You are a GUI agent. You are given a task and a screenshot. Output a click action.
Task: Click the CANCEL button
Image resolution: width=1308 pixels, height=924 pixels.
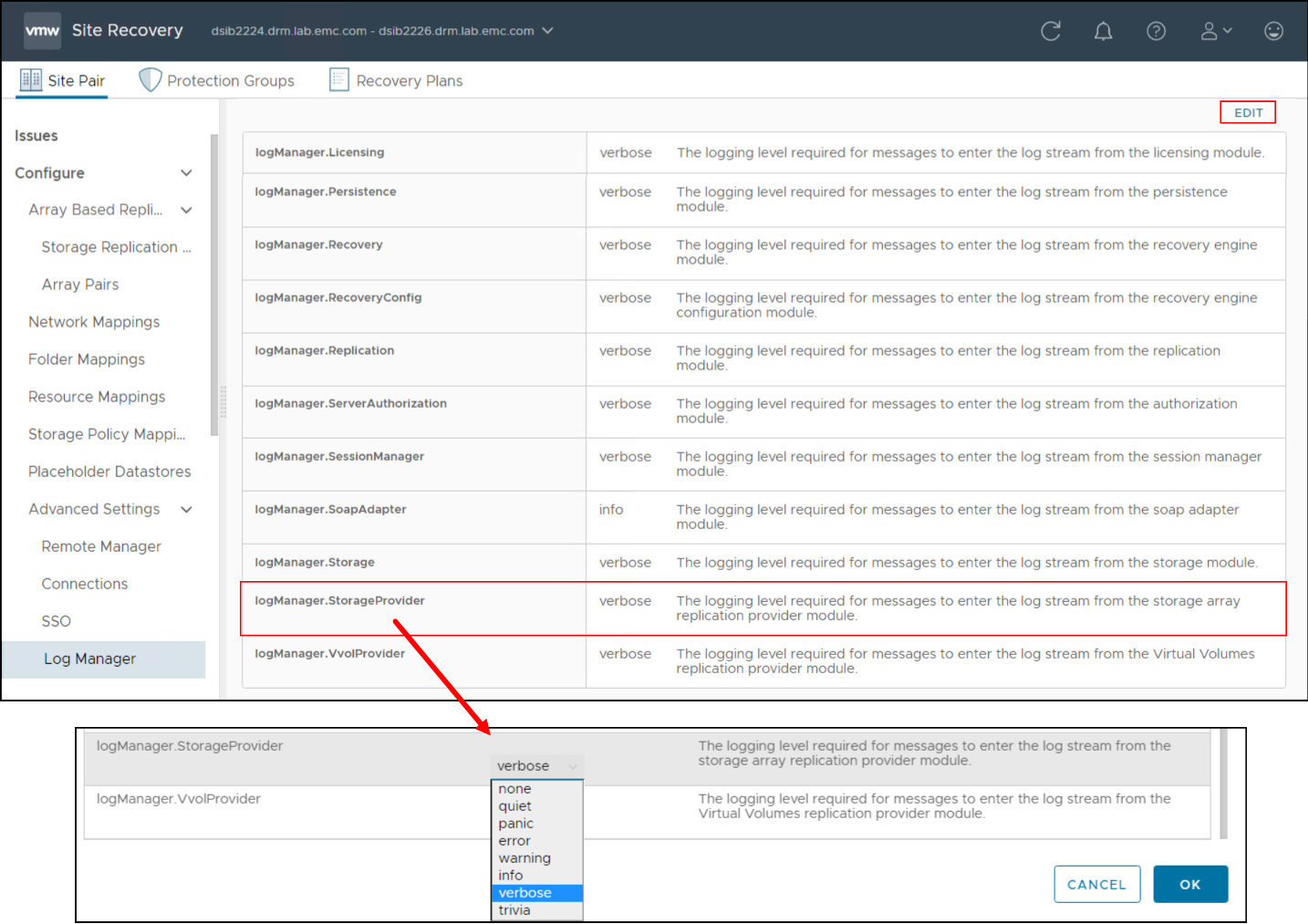tap(1097, 884)
